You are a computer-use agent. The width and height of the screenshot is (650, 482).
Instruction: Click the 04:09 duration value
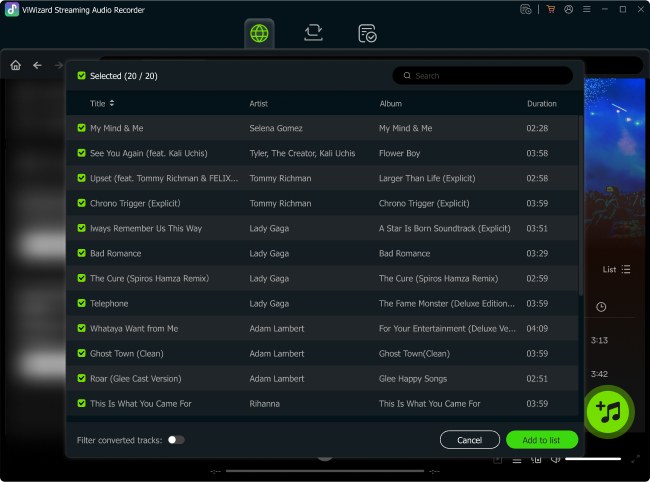(x=537, y=329)
